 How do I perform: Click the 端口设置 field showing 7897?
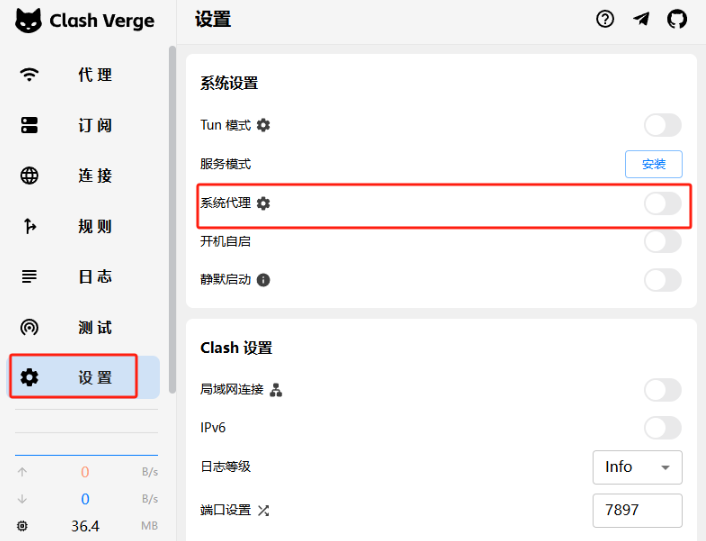tap(637, 510)
